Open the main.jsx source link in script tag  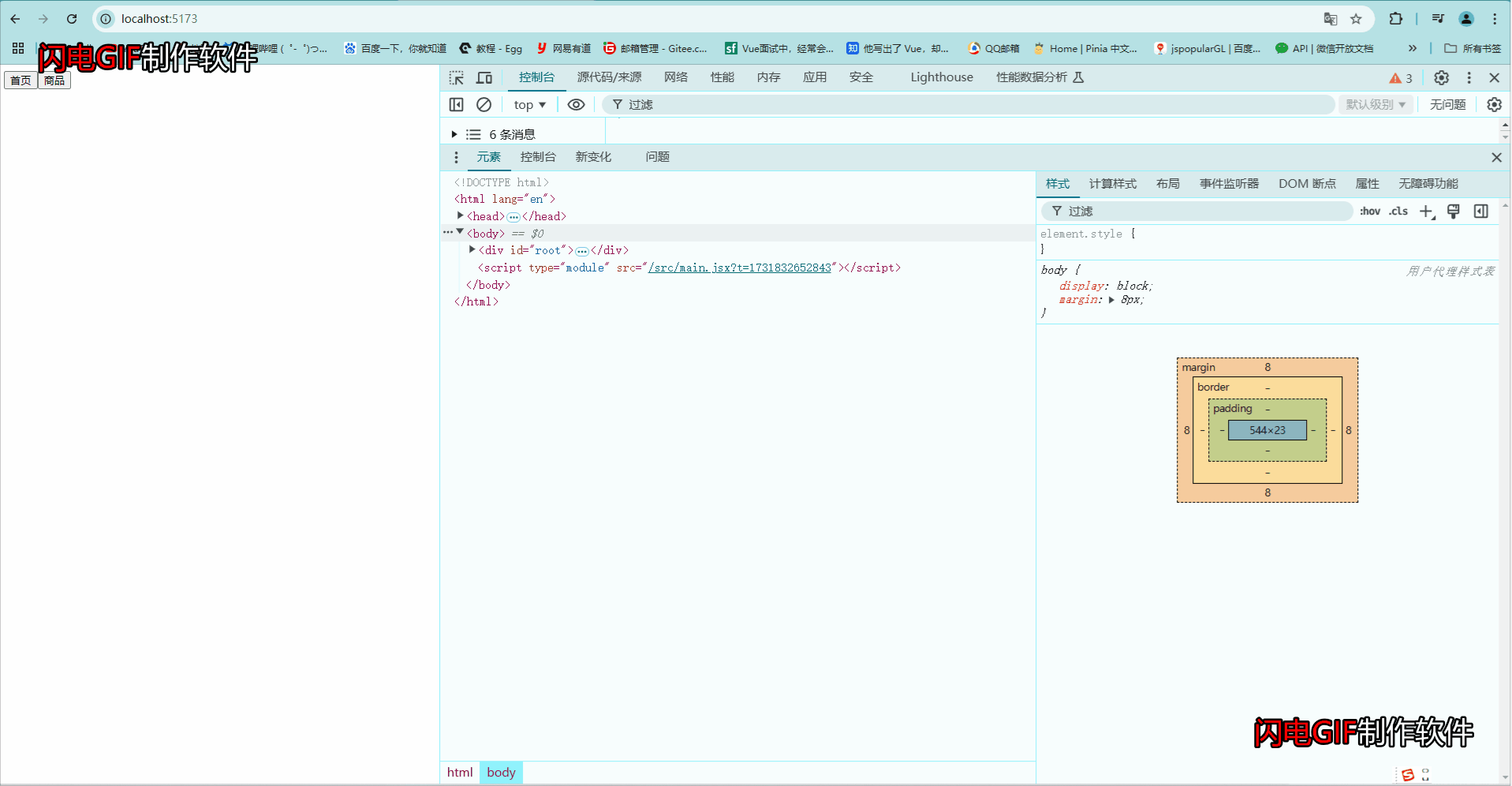point(740,268)
